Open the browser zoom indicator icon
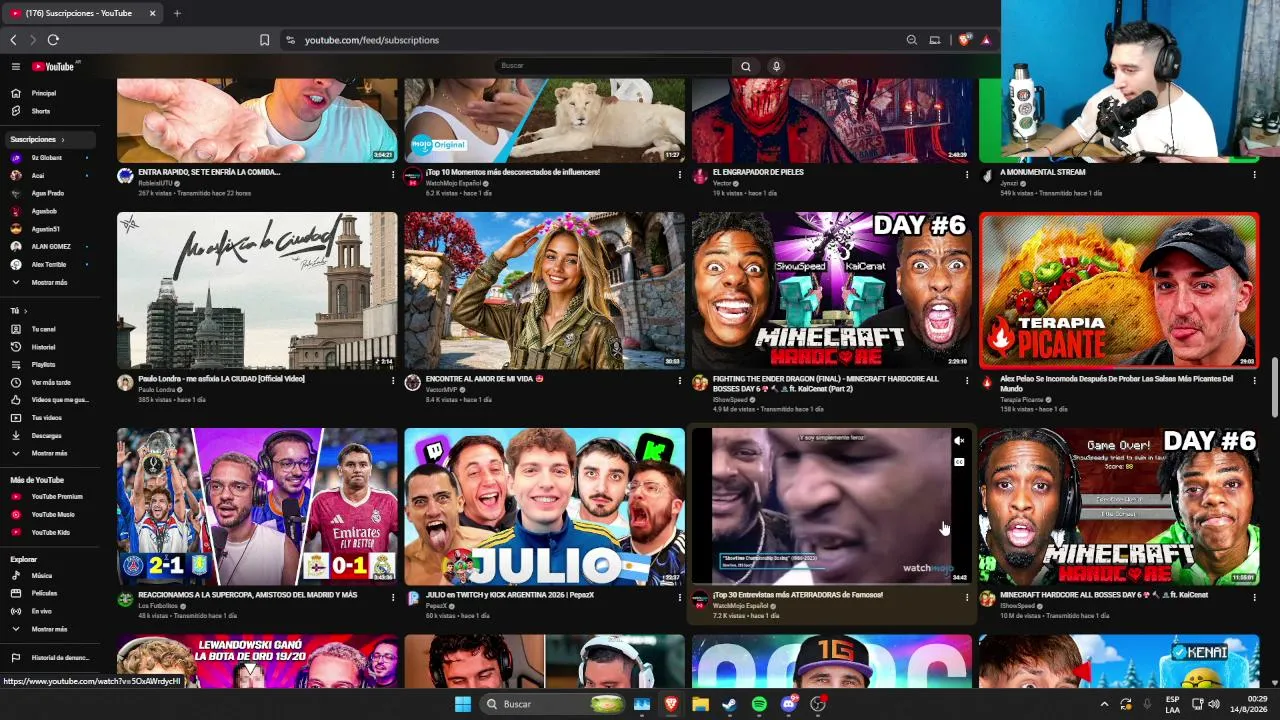This screenshot has height=720, width=1280. [912, 40]
